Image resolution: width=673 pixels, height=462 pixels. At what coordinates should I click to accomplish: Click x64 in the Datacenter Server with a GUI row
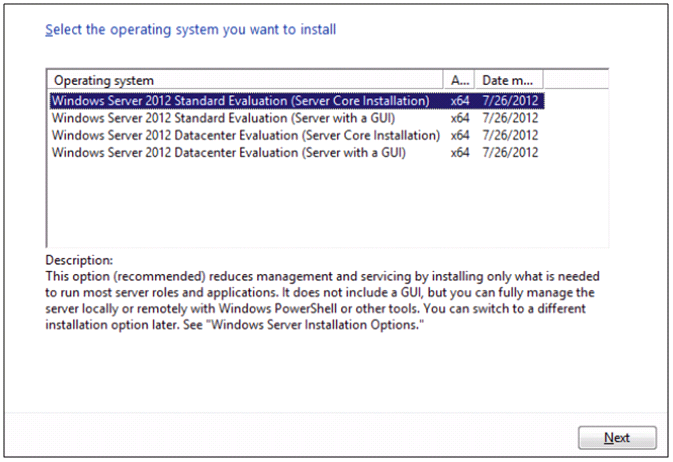pos(460,153)
